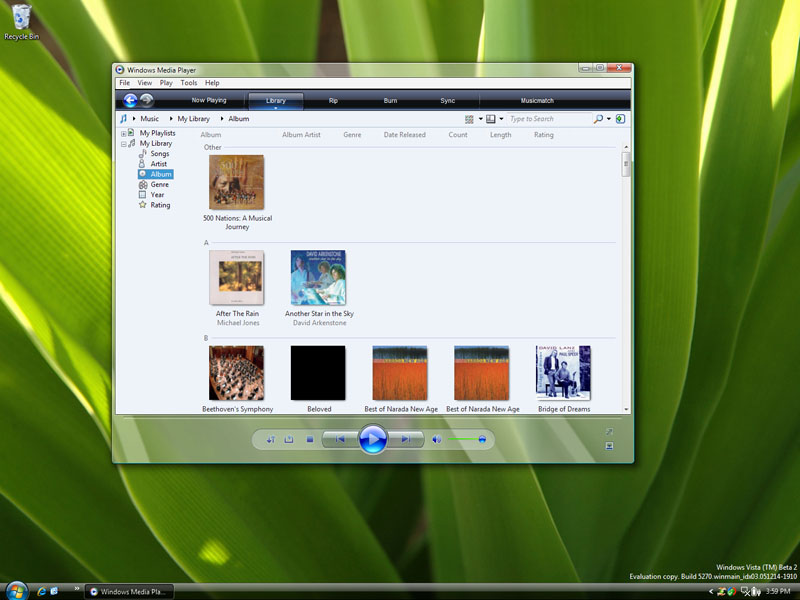Image resolution: width=800 pixels, height=600 pixels.
Task: Switch to the Rip tab
Action: click(x=333, y=100)
